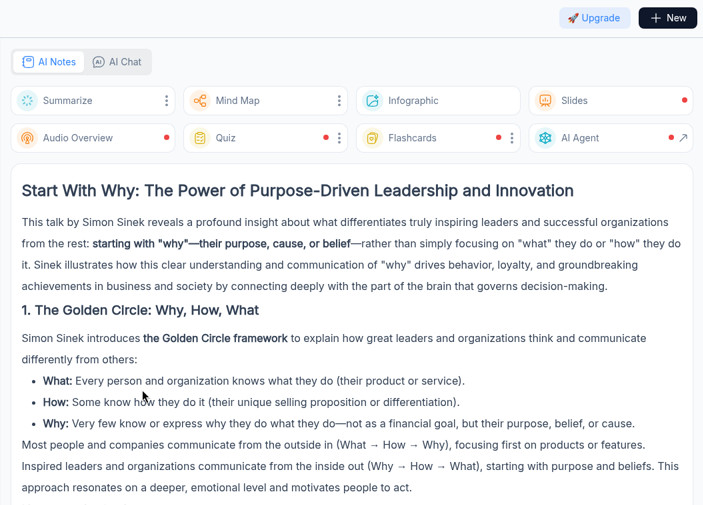Click the New button
703x505 pixels.
[x=668, y=18]
